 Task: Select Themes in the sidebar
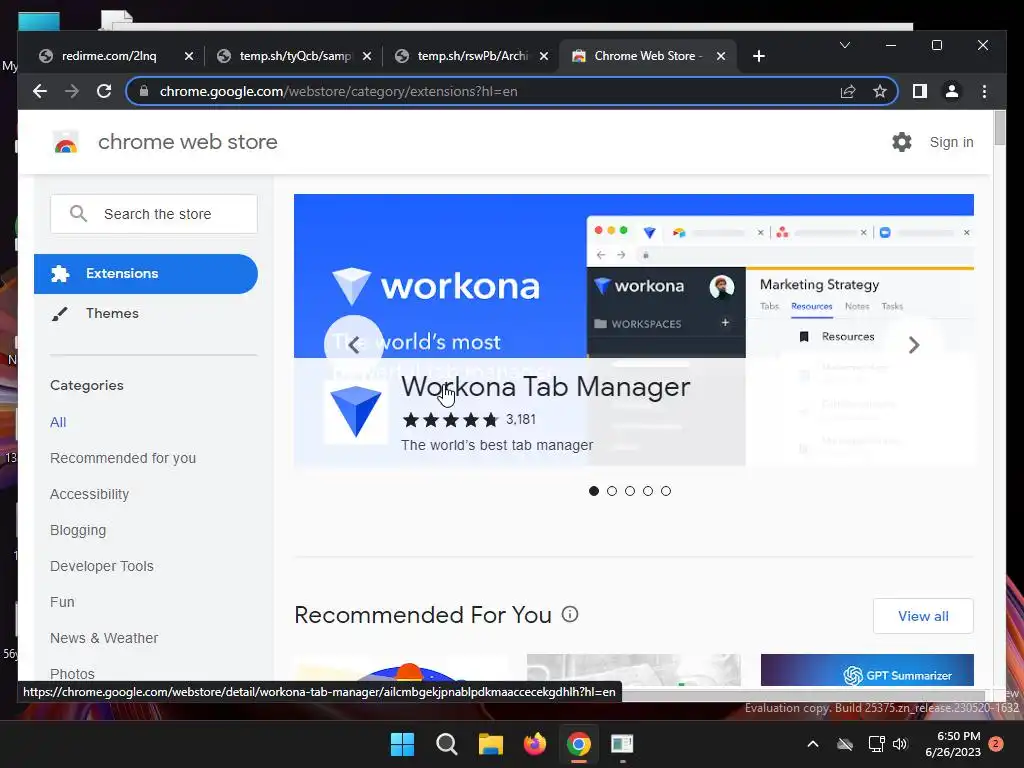pos(112,313)
